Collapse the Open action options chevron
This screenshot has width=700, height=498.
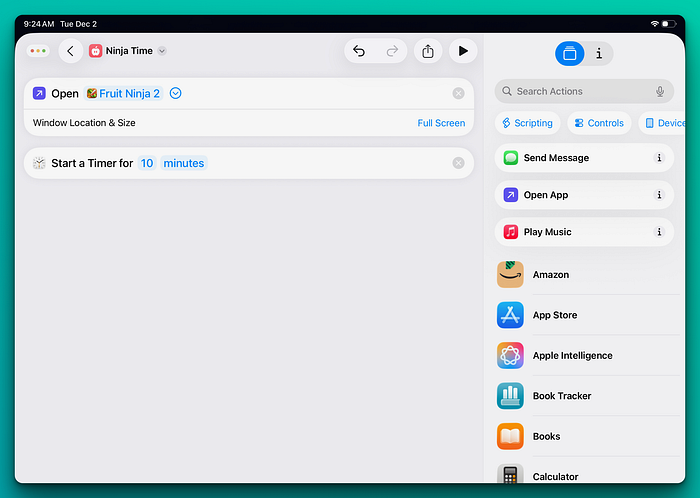(x=175, y=93)
